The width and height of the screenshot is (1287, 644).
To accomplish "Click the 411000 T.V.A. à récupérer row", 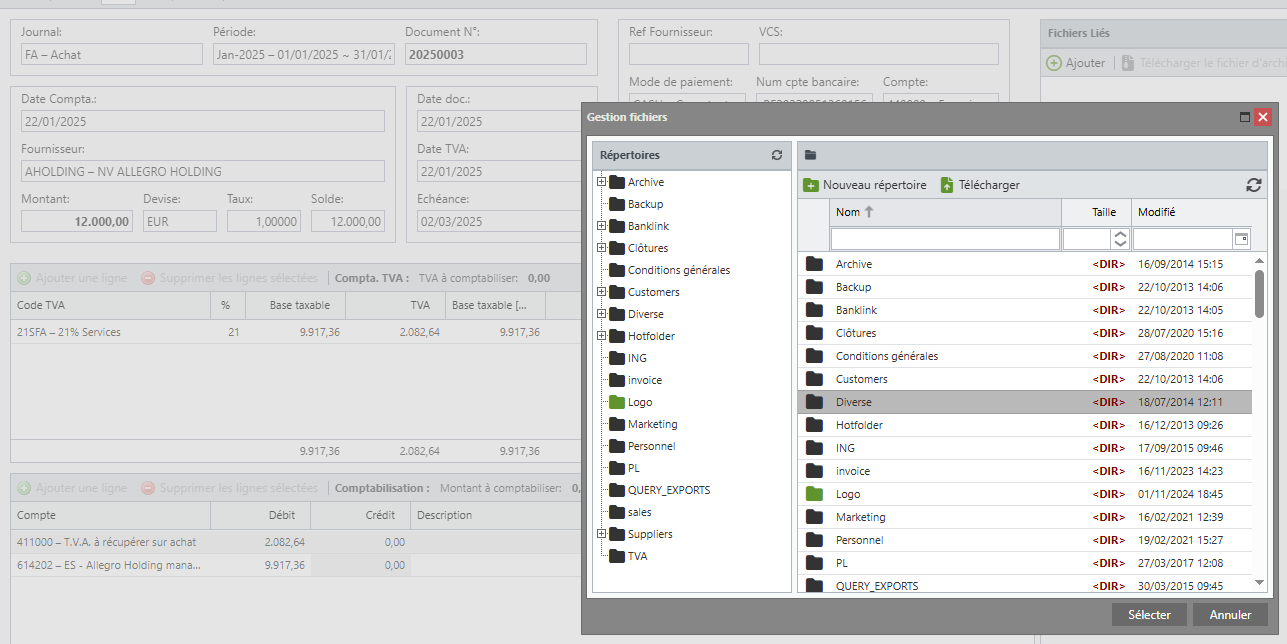I will pyautogui.click(x=295, y=542).
